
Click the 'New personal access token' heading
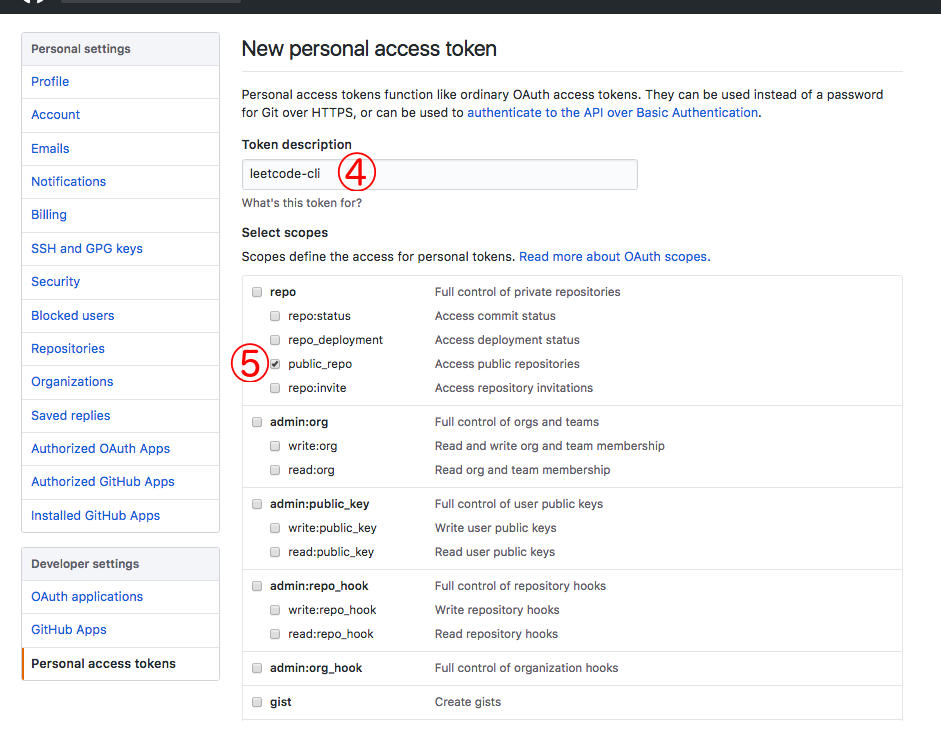(369, 49)
